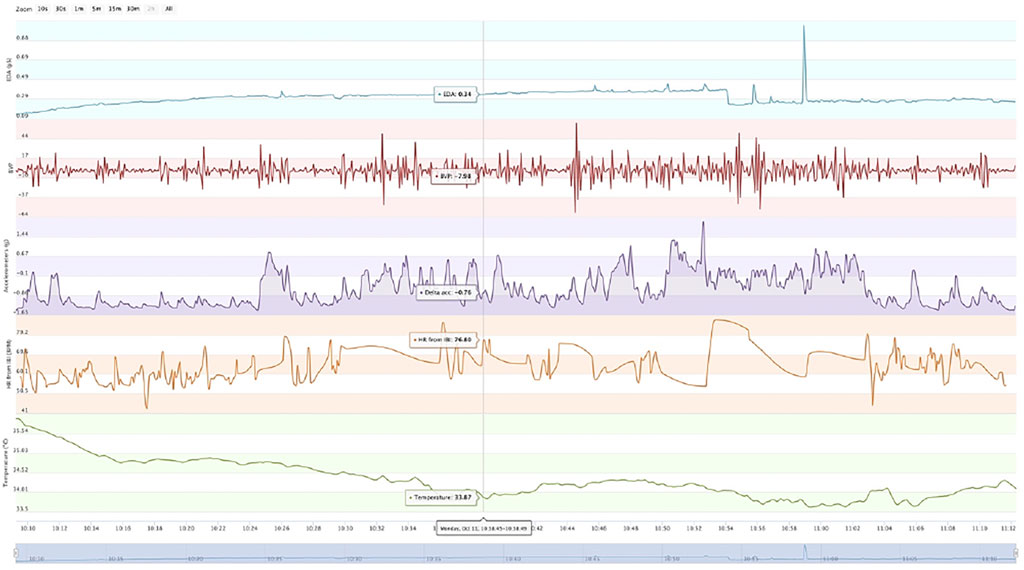The width and height of the screenshot is (1024, 570).
Task: Grab the navigator's right range handle
Action: [1016, 553]
